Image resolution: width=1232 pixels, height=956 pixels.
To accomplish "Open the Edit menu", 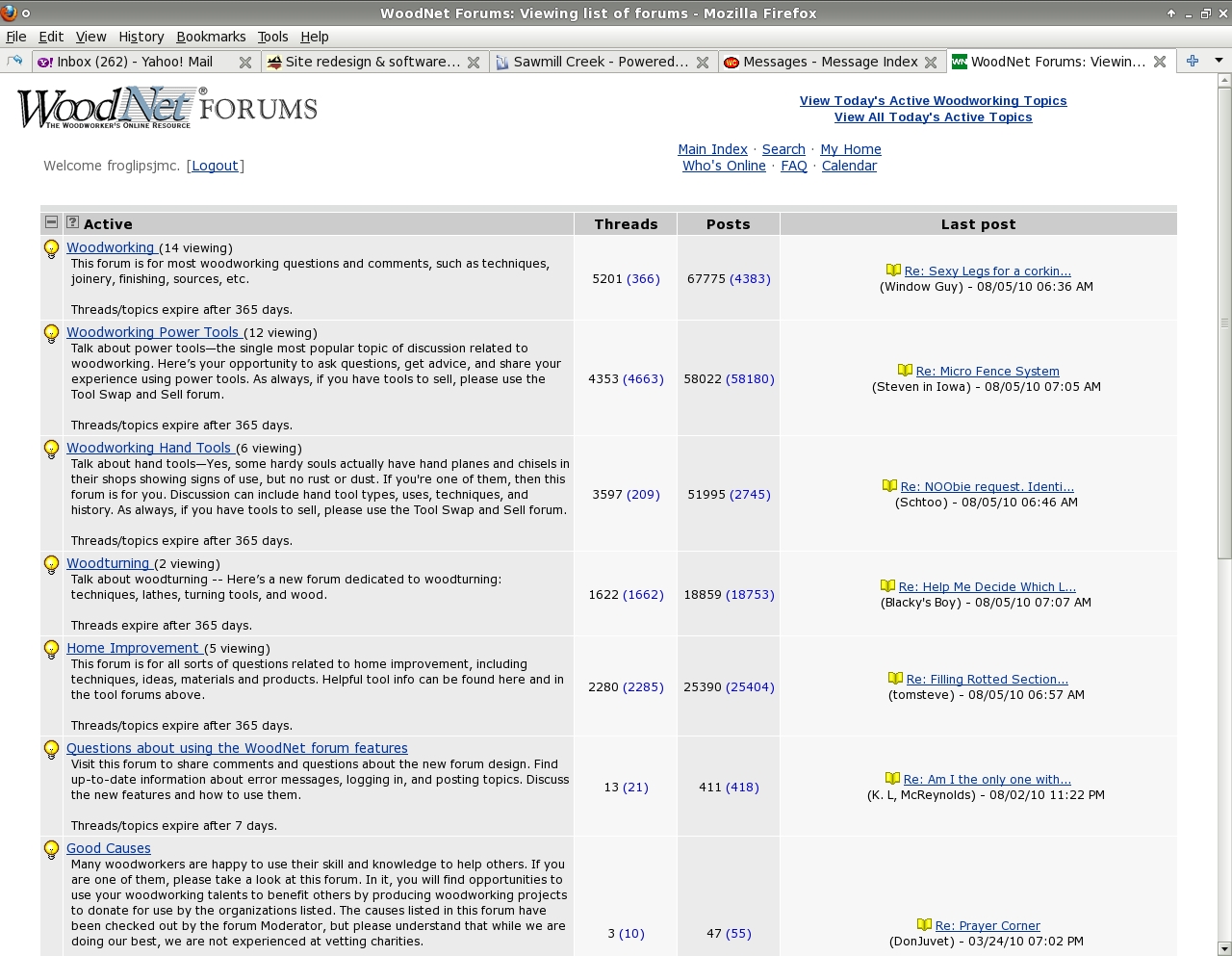I will [51, 37].
